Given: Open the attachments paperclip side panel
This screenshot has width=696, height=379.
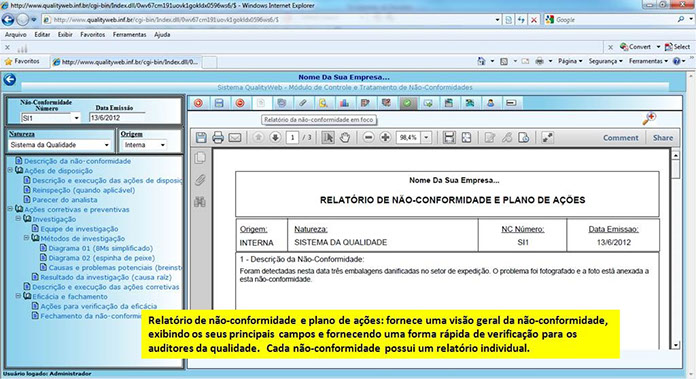Looking at the screenshot, I should pyautogui.click(x=200, y=180).
